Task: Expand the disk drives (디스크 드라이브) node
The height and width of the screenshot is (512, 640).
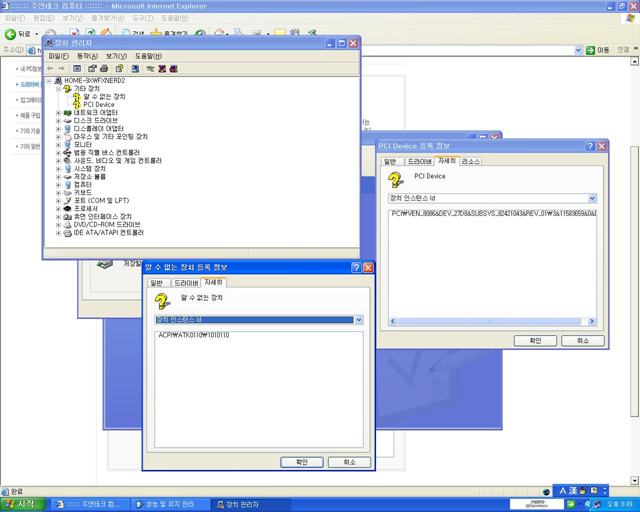Action: [x=58, y=121]
